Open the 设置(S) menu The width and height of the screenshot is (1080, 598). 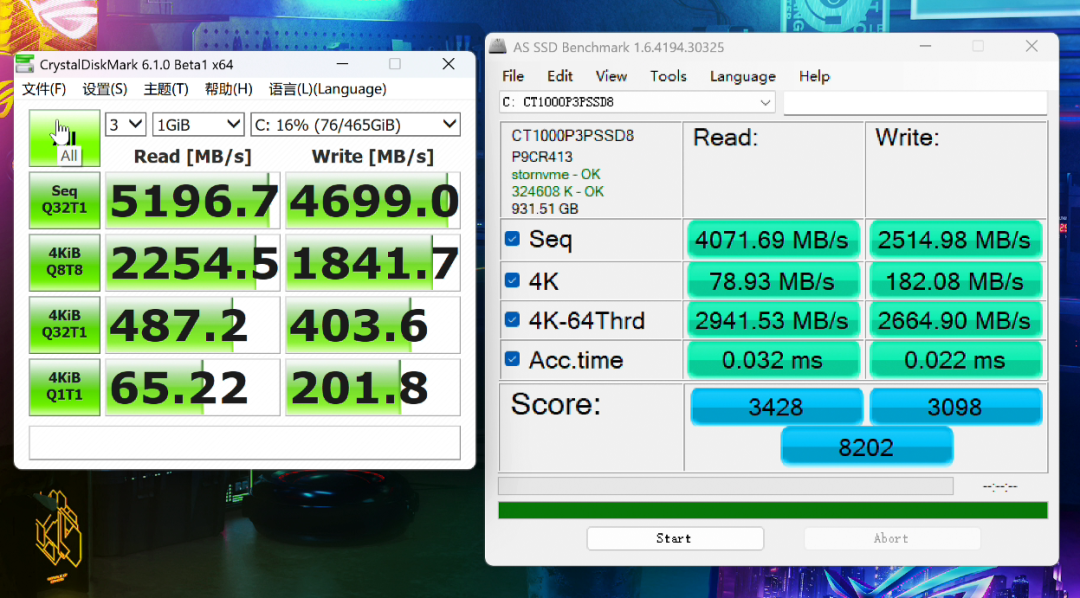pyautogui.click(x=105, y=89)
